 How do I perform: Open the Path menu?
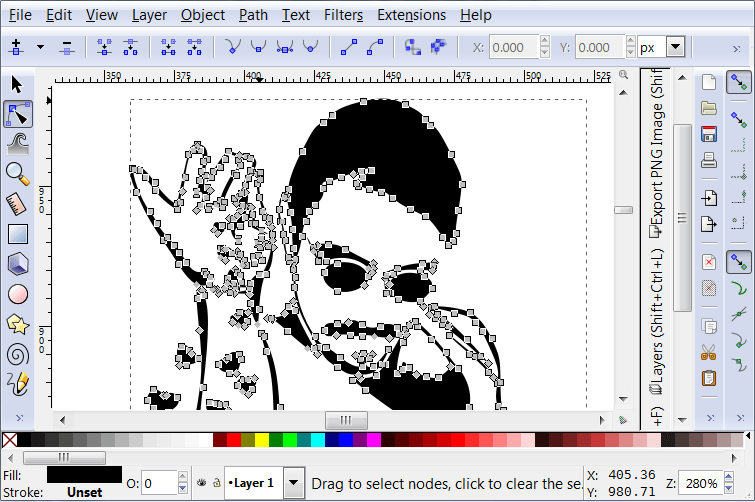point(253,15)
